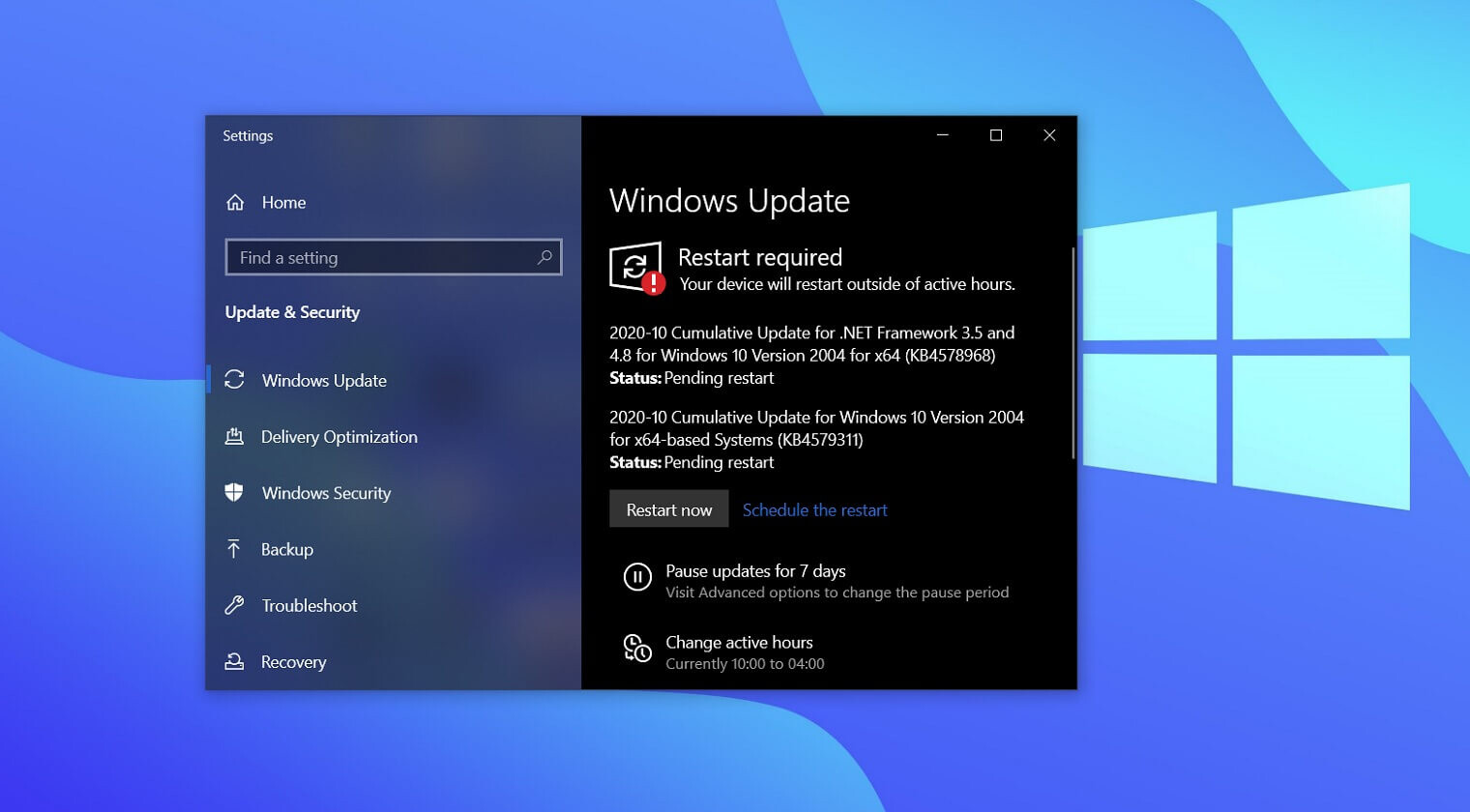Click the Backup upward arrow icon
The width and height of the screenshot is (1470, 812).
(x=234, y=549)
